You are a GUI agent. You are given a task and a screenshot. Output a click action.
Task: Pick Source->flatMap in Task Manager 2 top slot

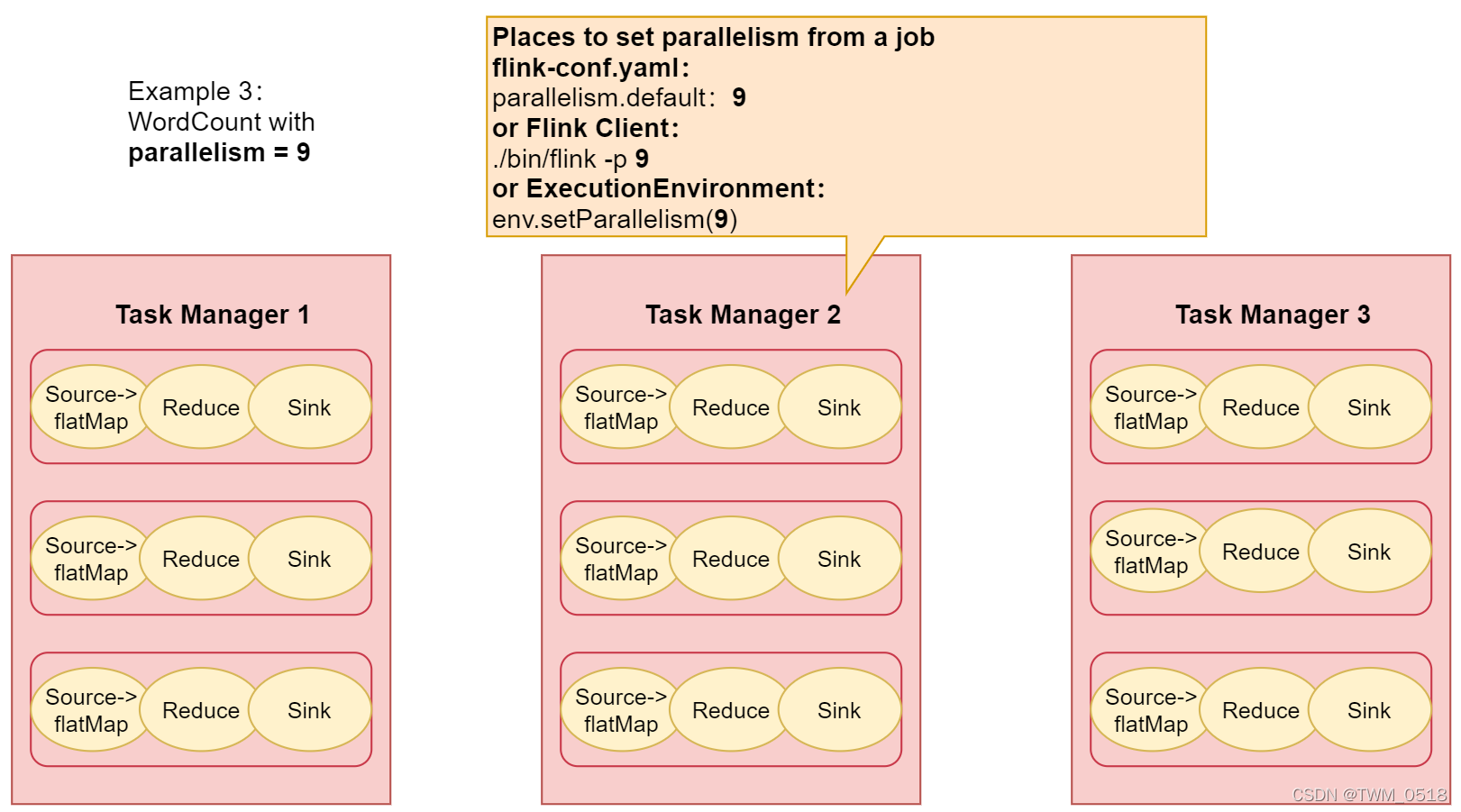(x=621, y=407)
